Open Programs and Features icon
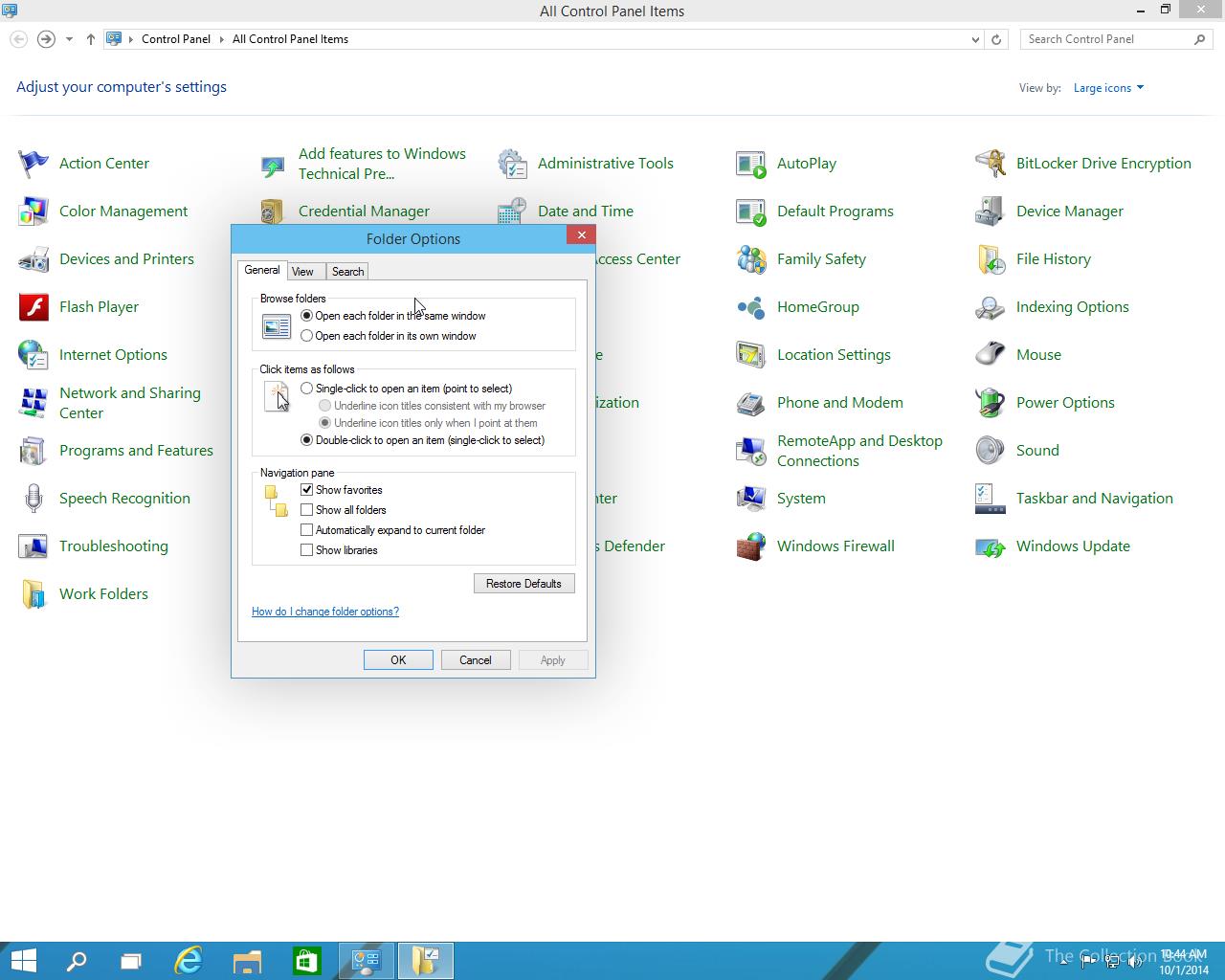This screenshot has height=980, width=1225. click(x=33, y=451)
